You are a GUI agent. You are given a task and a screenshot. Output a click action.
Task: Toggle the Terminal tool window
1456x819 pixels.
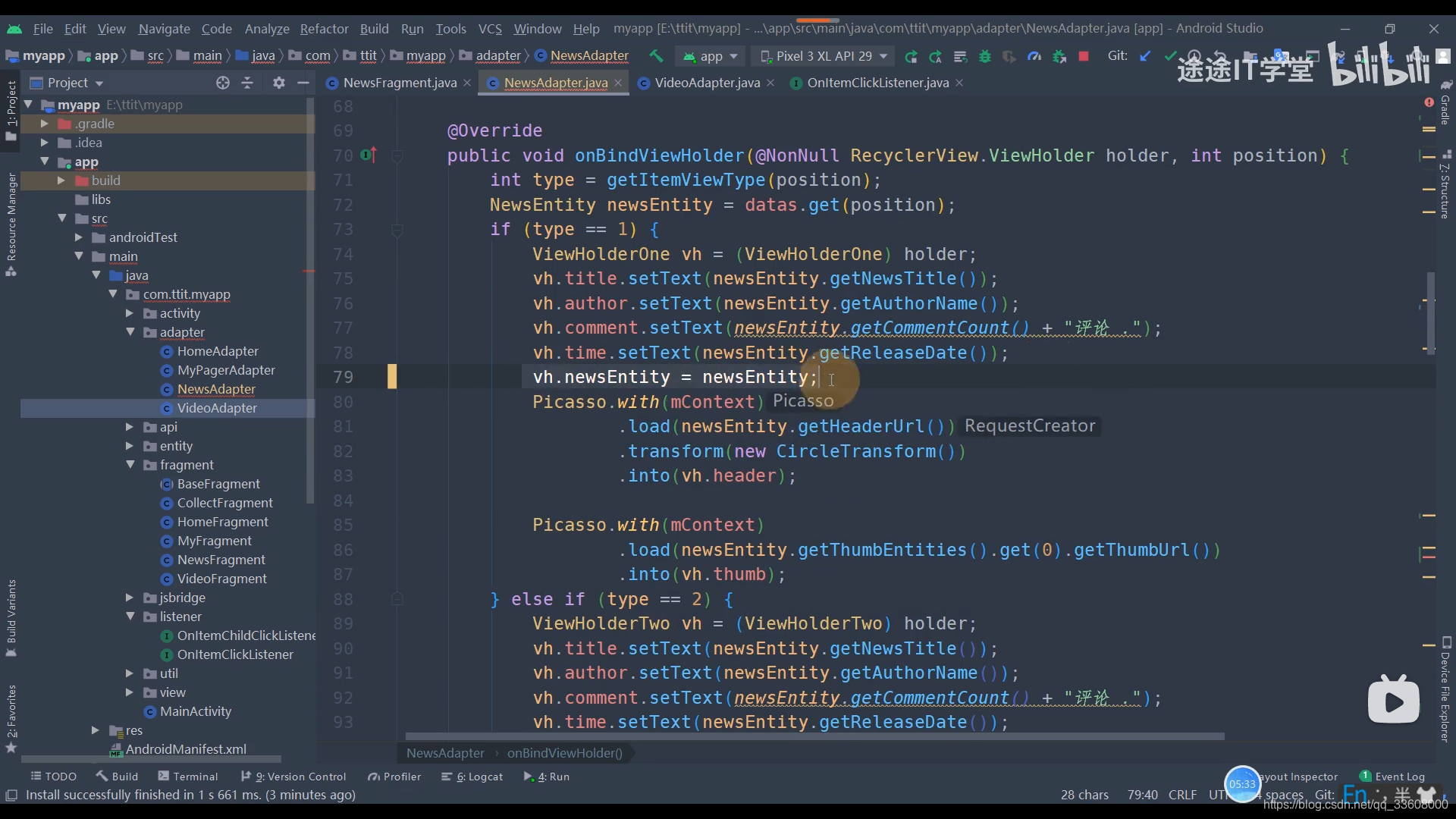[x=187, y=777]
